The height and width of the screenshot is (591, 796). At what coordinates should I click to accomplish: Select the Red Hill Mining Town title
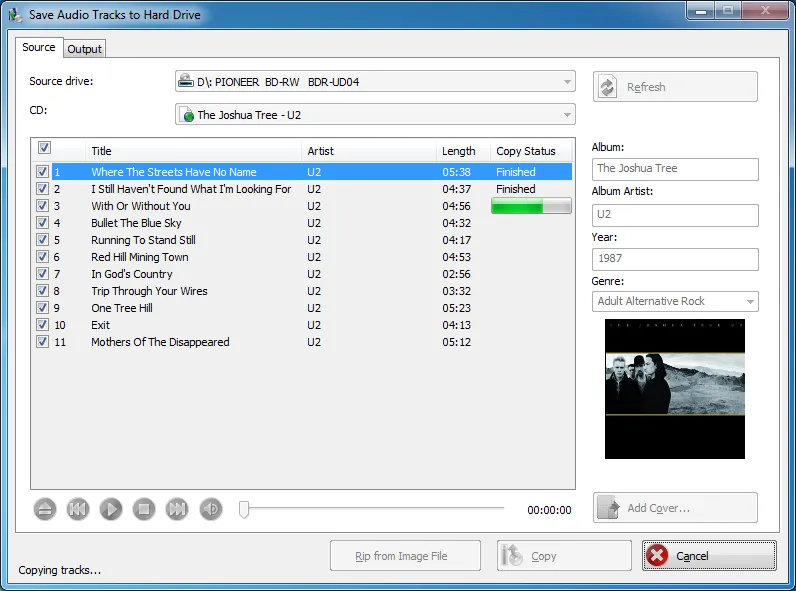click(x=140, y=257)
